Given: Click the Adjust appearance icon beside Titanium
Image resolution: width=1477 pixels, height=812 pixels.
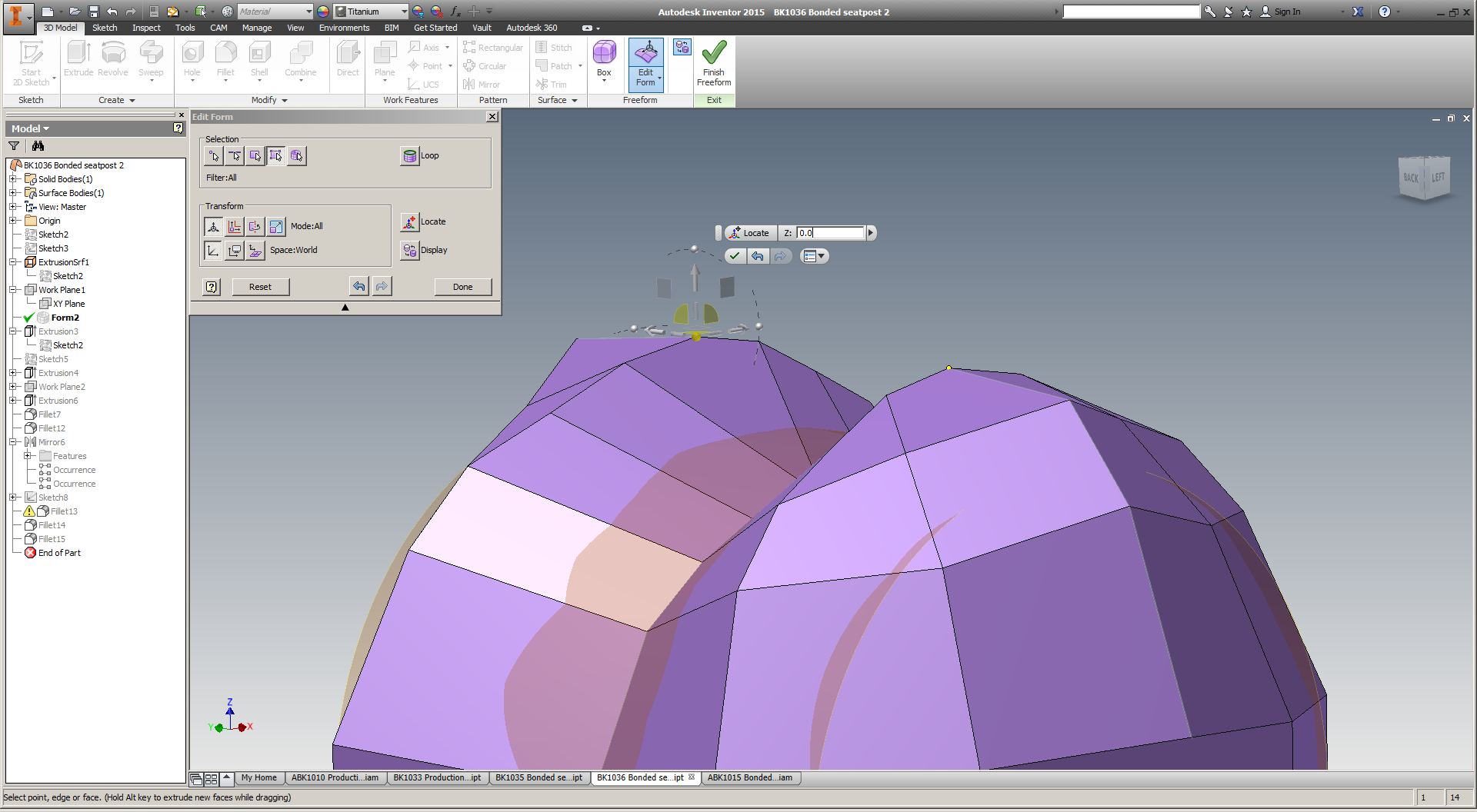Looking at the screenshot, I should click(x=418, y=12).
